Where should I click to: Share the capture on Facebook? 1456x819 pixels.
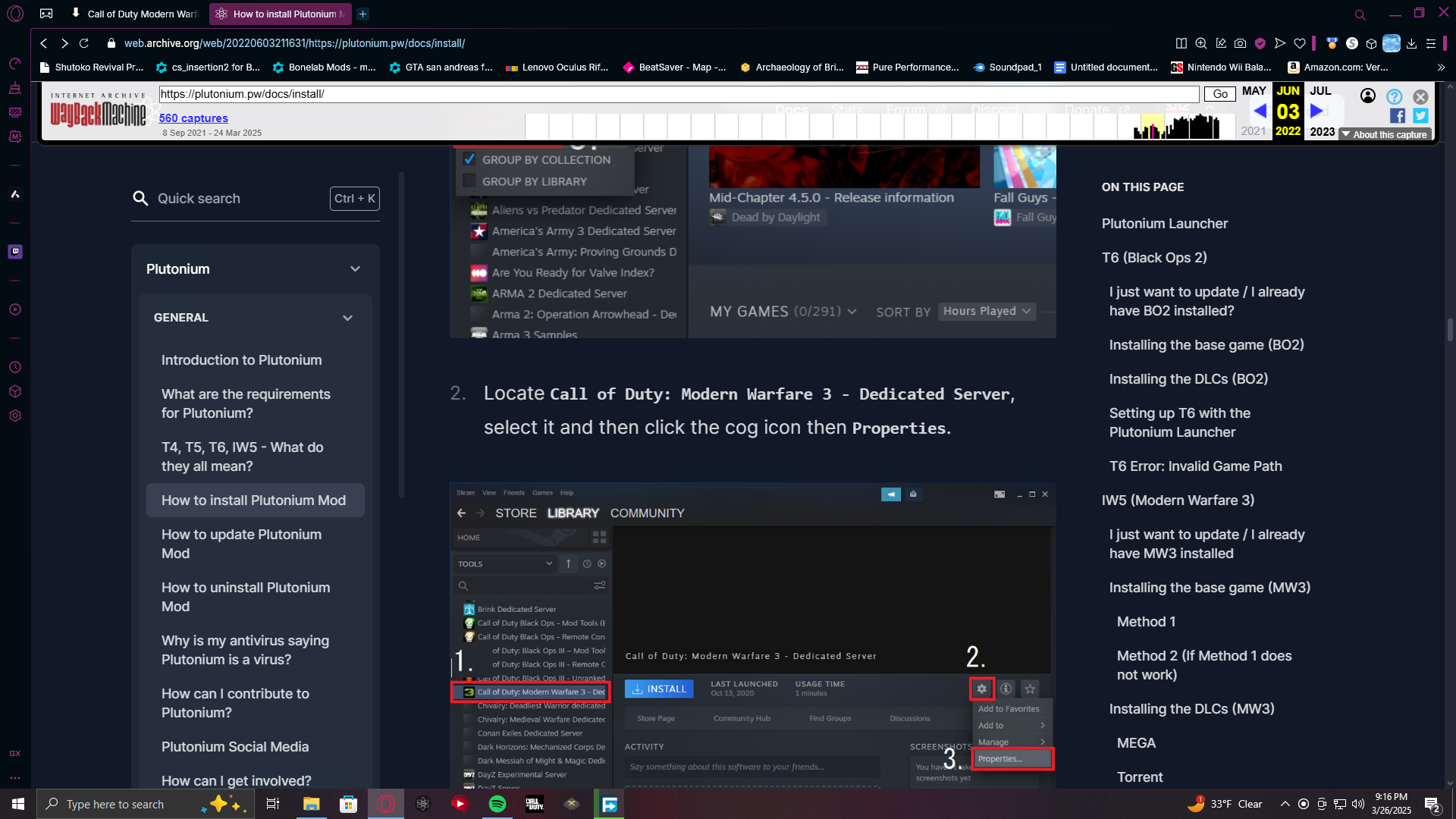(x=1397, y=116)
